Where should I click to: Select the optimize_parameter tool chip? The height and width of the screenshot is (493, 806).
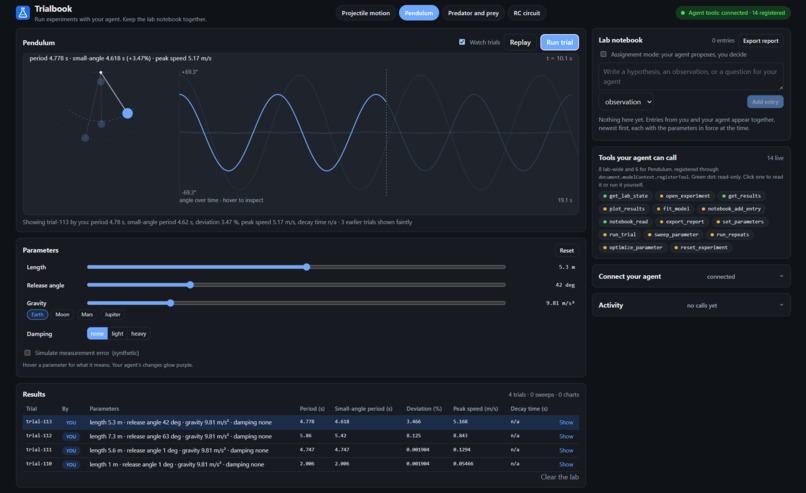(632, 247)
